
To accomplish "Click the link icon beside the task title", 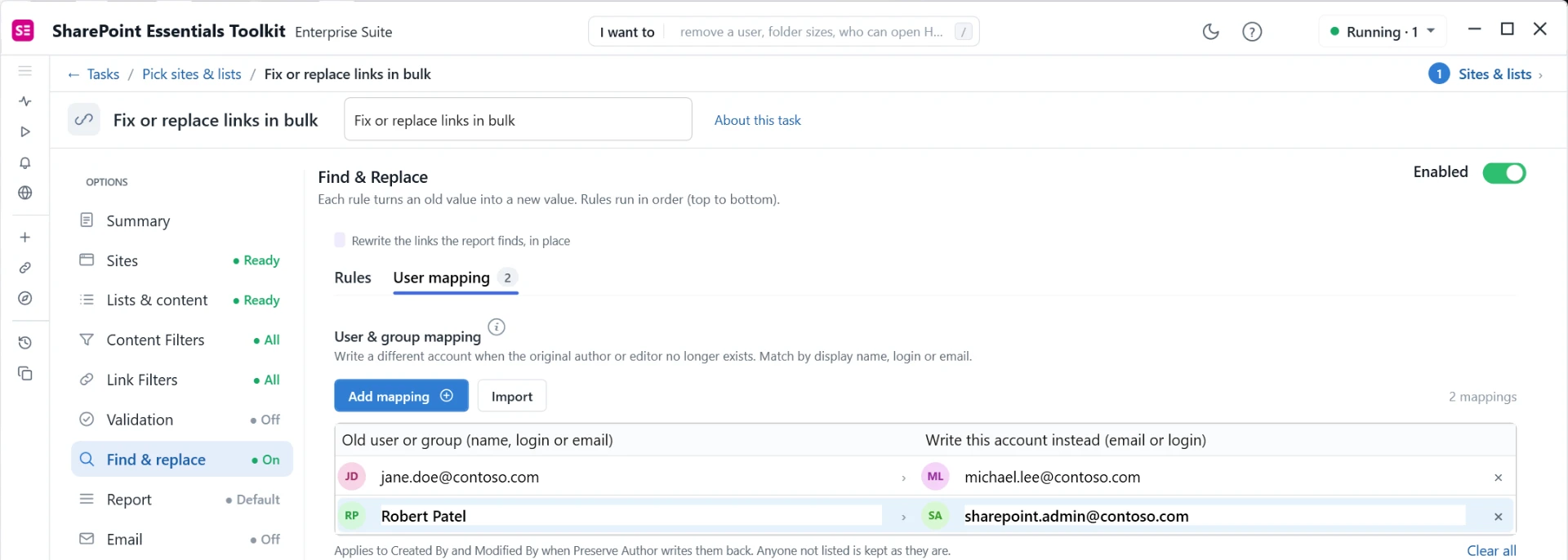I will pos(84,120).
